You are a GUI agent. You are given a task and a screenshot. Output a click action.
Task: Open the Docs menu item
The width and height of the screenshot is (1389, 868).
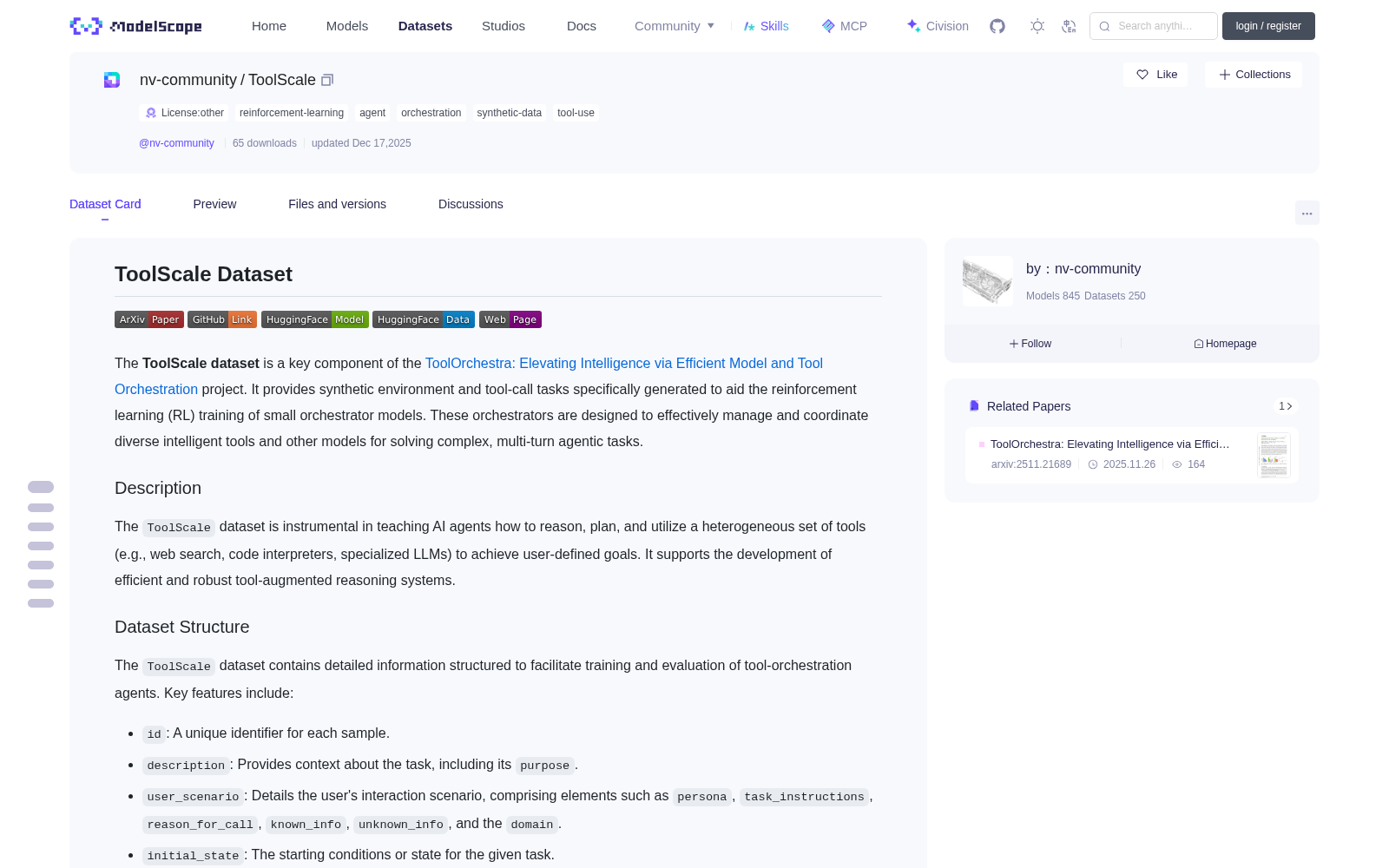[x=582, y=26]
